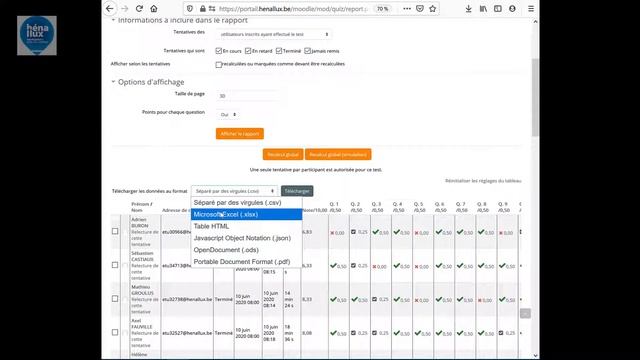This screenshot has height=360, width=640.
Task: Click Axel FAUVILLE's Q. 9 partial-credit icon
Action: [501, 333]
